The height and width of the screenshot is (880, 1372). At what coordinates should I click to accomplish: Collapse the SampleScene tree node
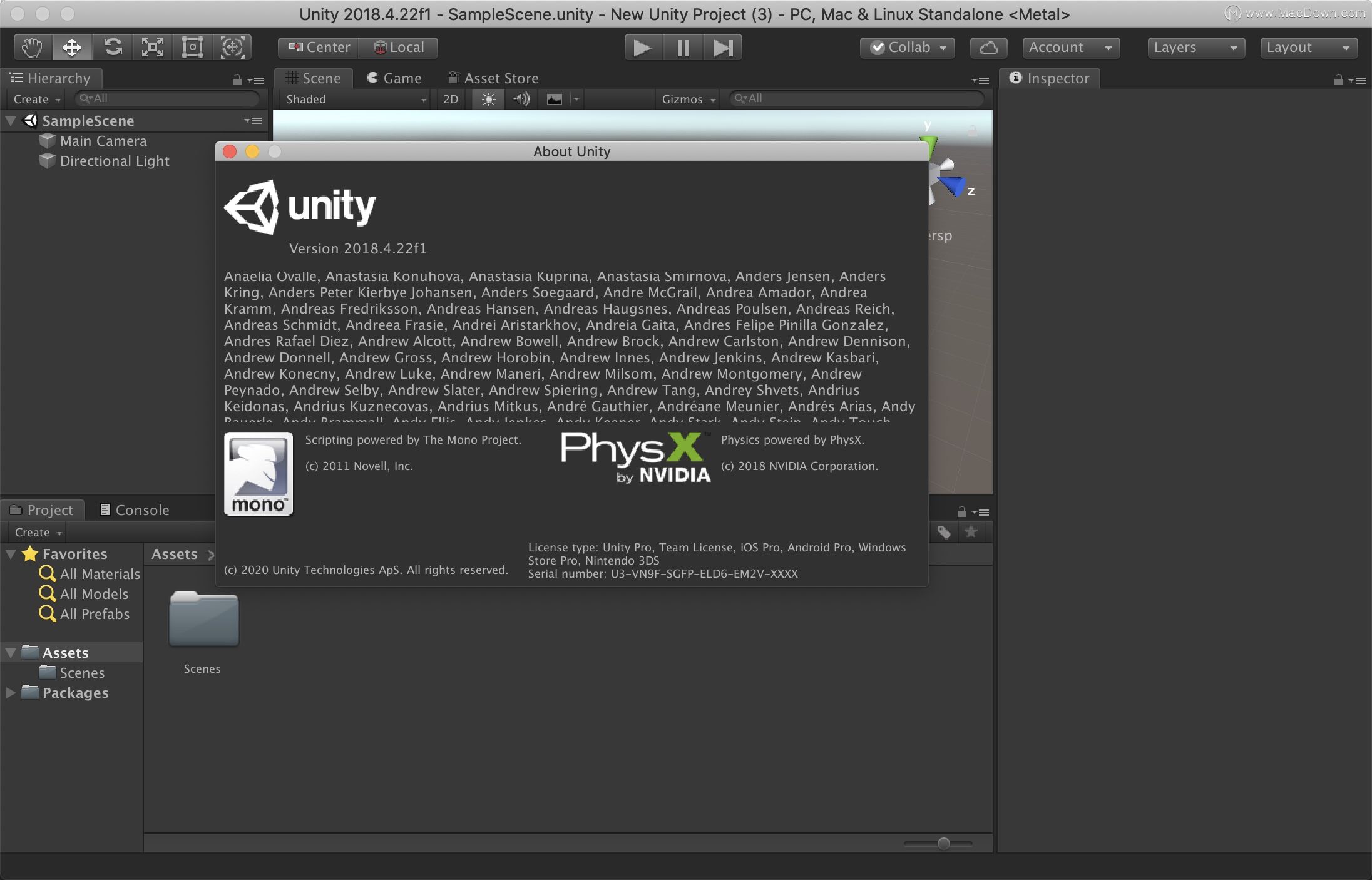click(11, 121)
